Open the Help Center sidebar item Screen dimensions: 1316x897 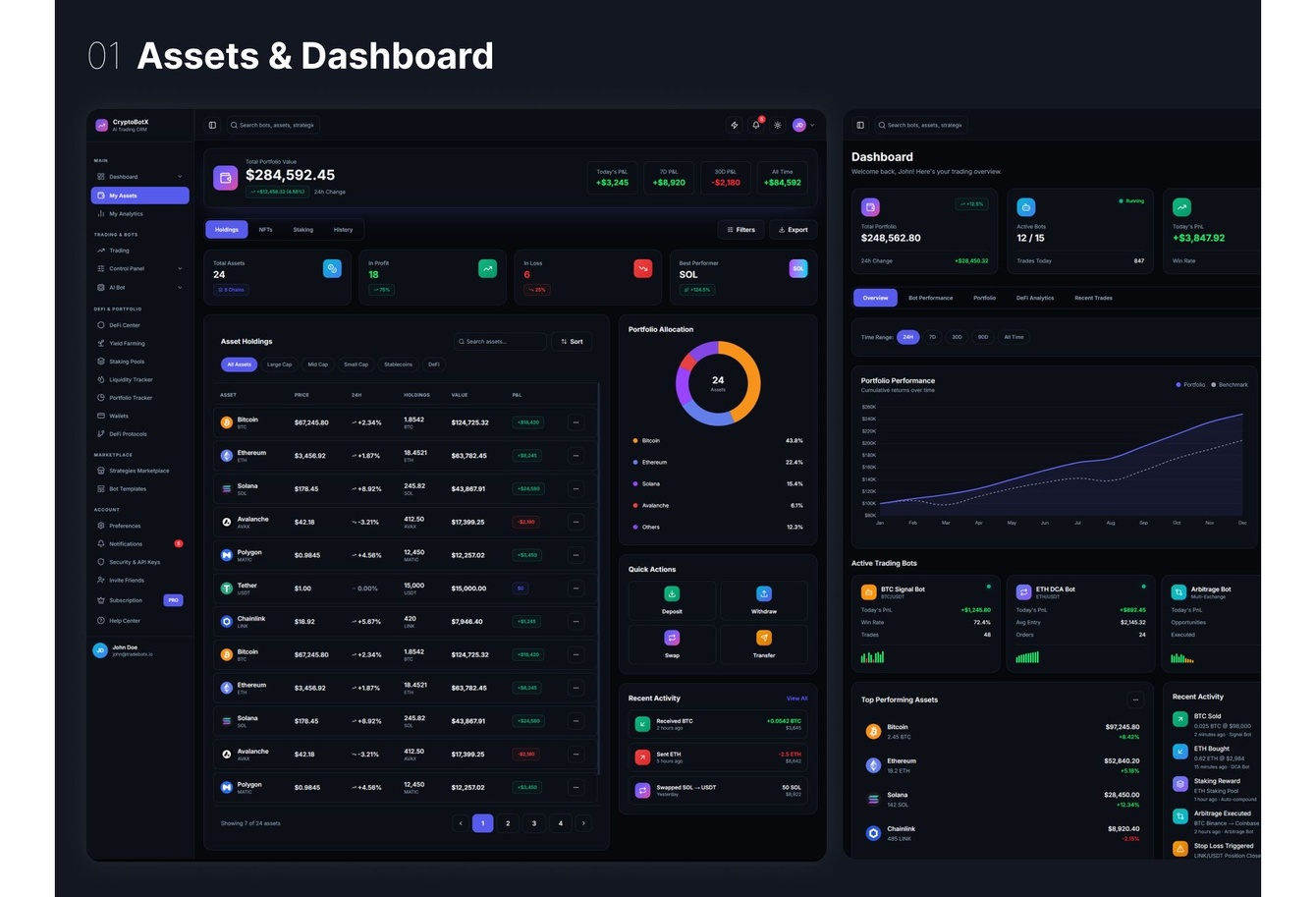[x=139, y=621]
